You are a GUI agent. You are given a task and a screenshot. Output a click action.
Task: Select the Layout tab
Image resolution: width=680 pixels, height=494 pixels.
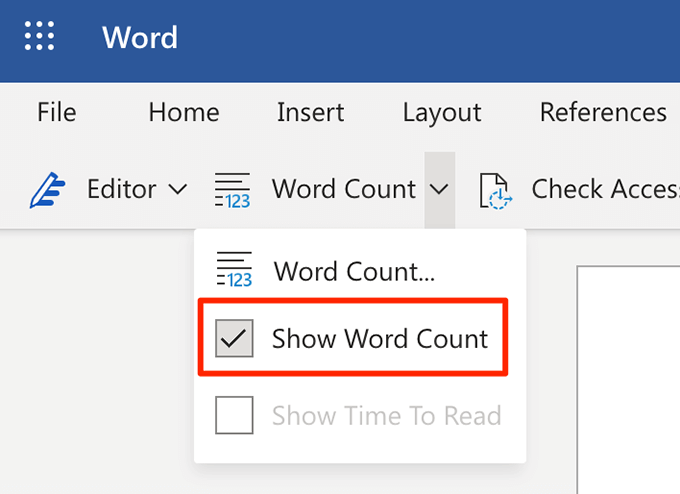tap(442, 112)
